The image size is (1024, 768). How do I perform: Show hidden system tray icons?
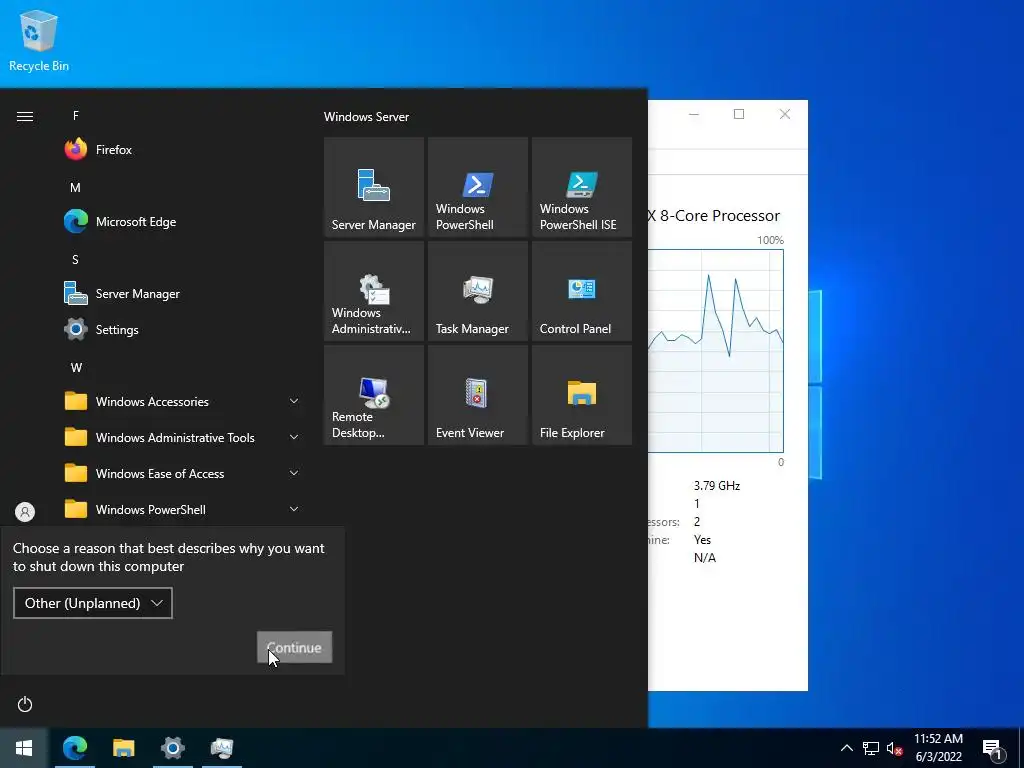click(846, 748)
